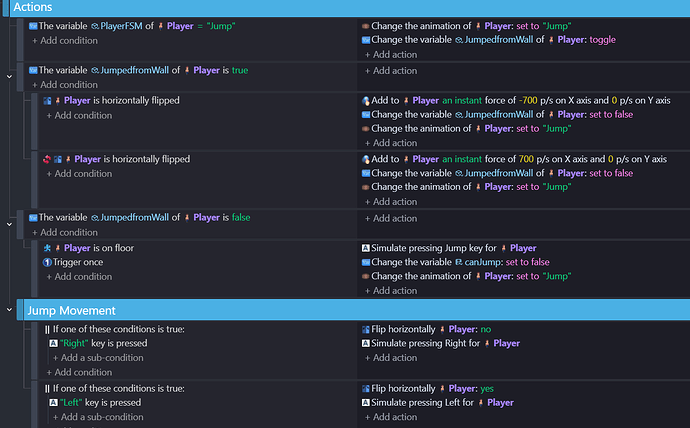Screen dimensions: 690x428
Task: Select the Actions group header
Action: point(350,7)
